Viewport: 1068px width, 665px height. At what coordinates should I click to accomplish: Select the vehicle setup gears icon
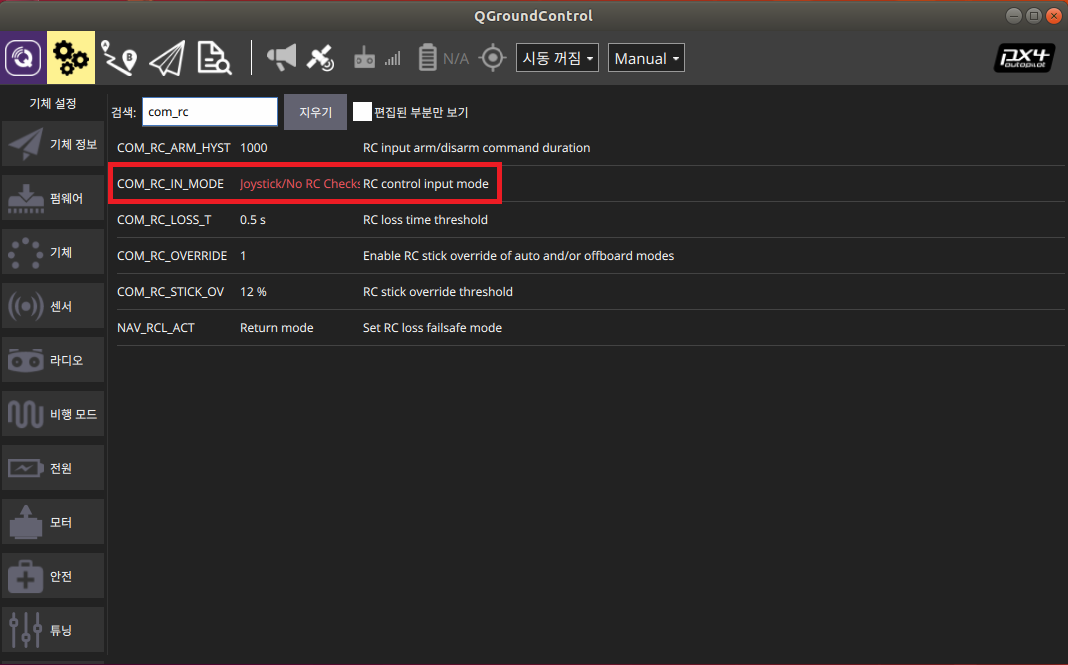point(71,58)
